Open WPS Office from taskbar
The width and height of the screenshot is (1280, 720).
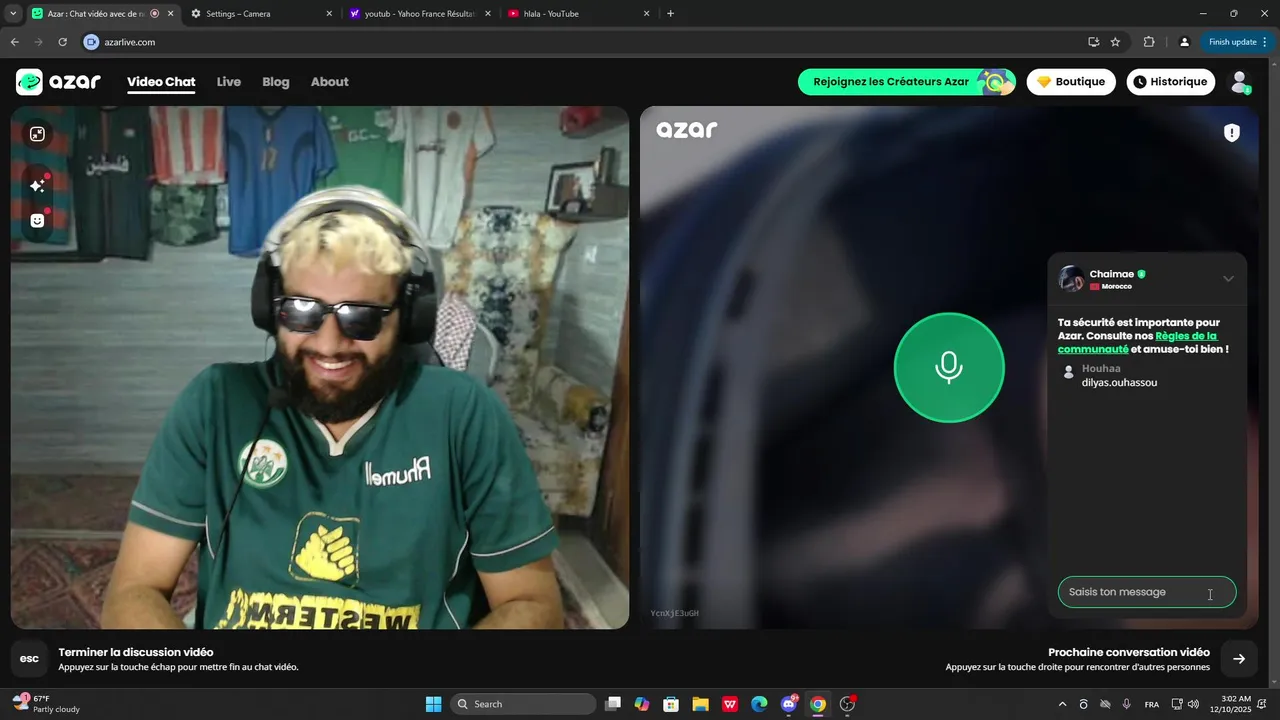(730, 704)
